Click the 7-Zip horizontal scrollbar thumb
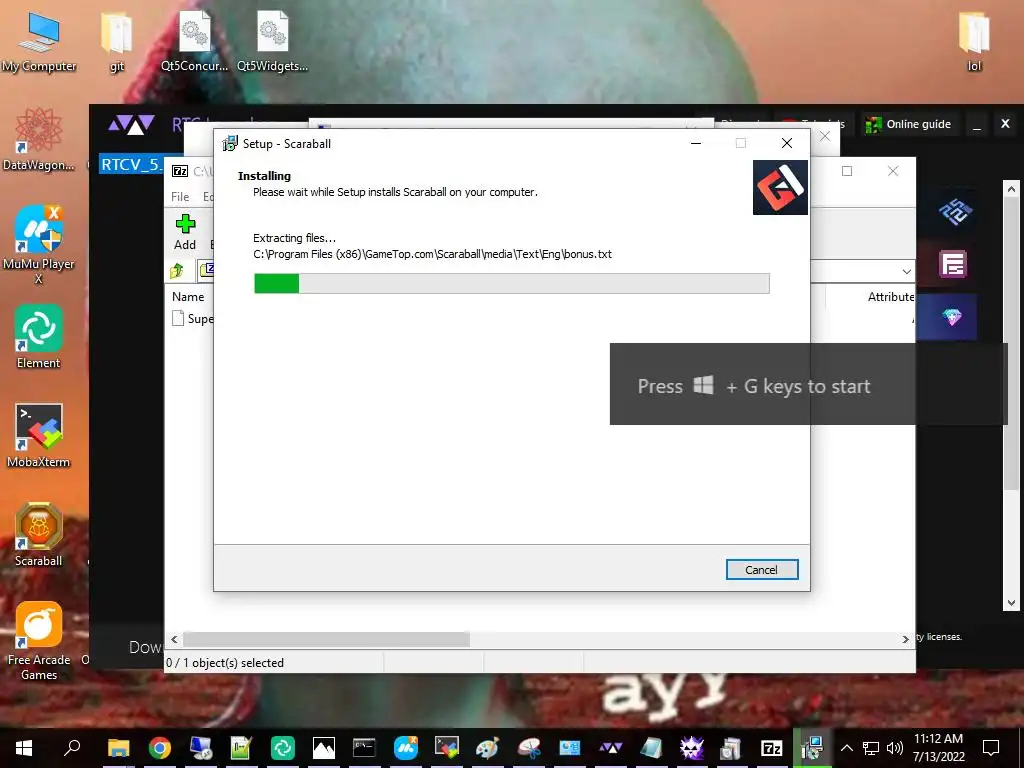Screen dimensions: 1024x768 pyautogui.click(x=326, y=639)
